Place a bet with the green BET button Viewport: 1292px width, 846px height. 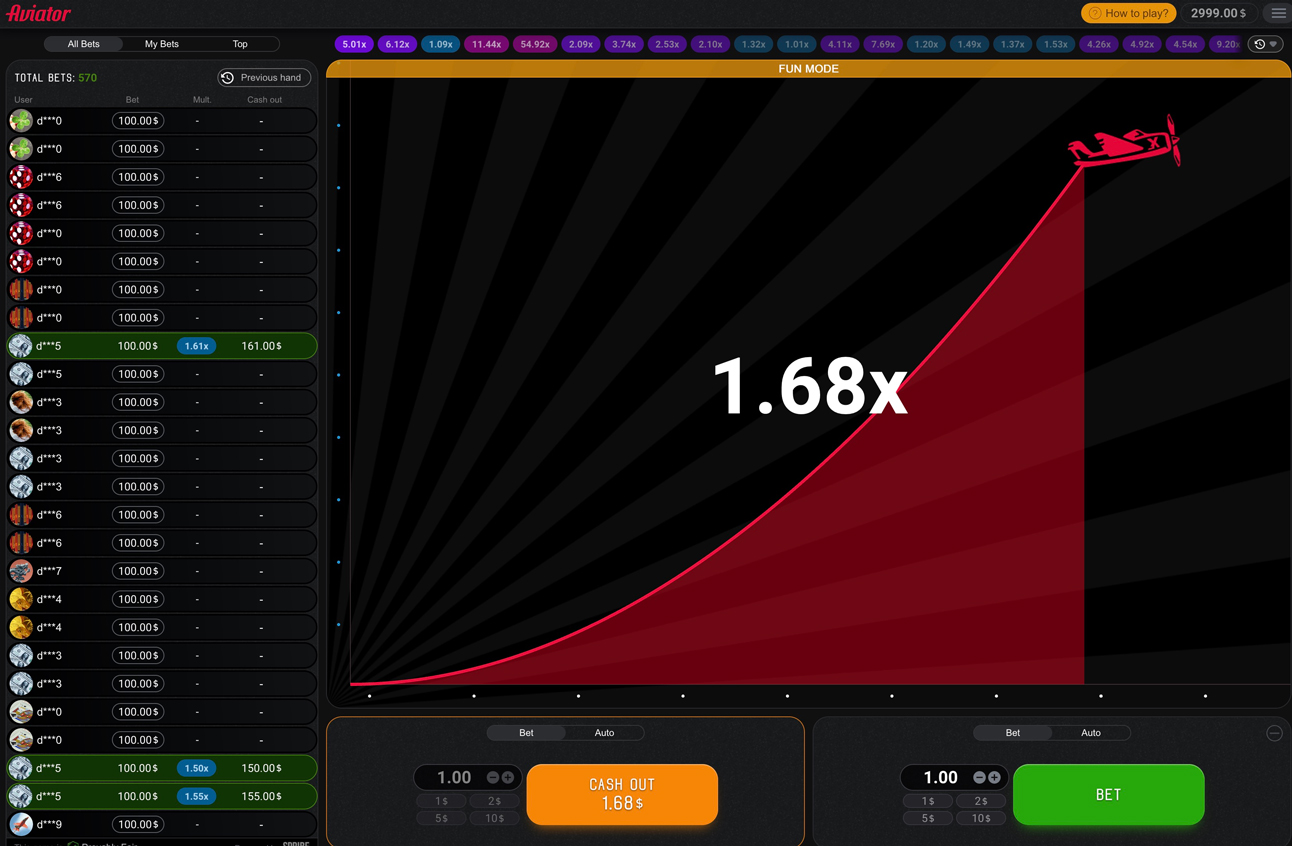point(1108,795)
